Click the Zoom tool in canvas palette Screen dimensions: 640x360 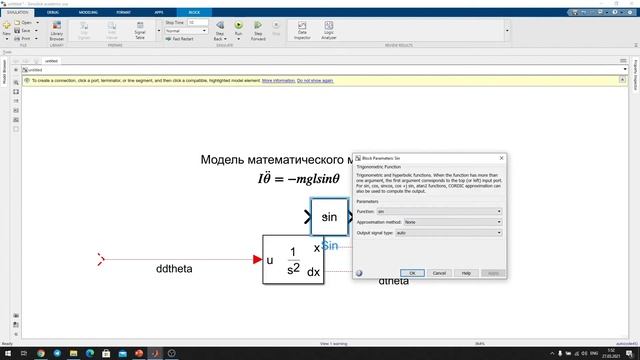click(x=16, y=82)
